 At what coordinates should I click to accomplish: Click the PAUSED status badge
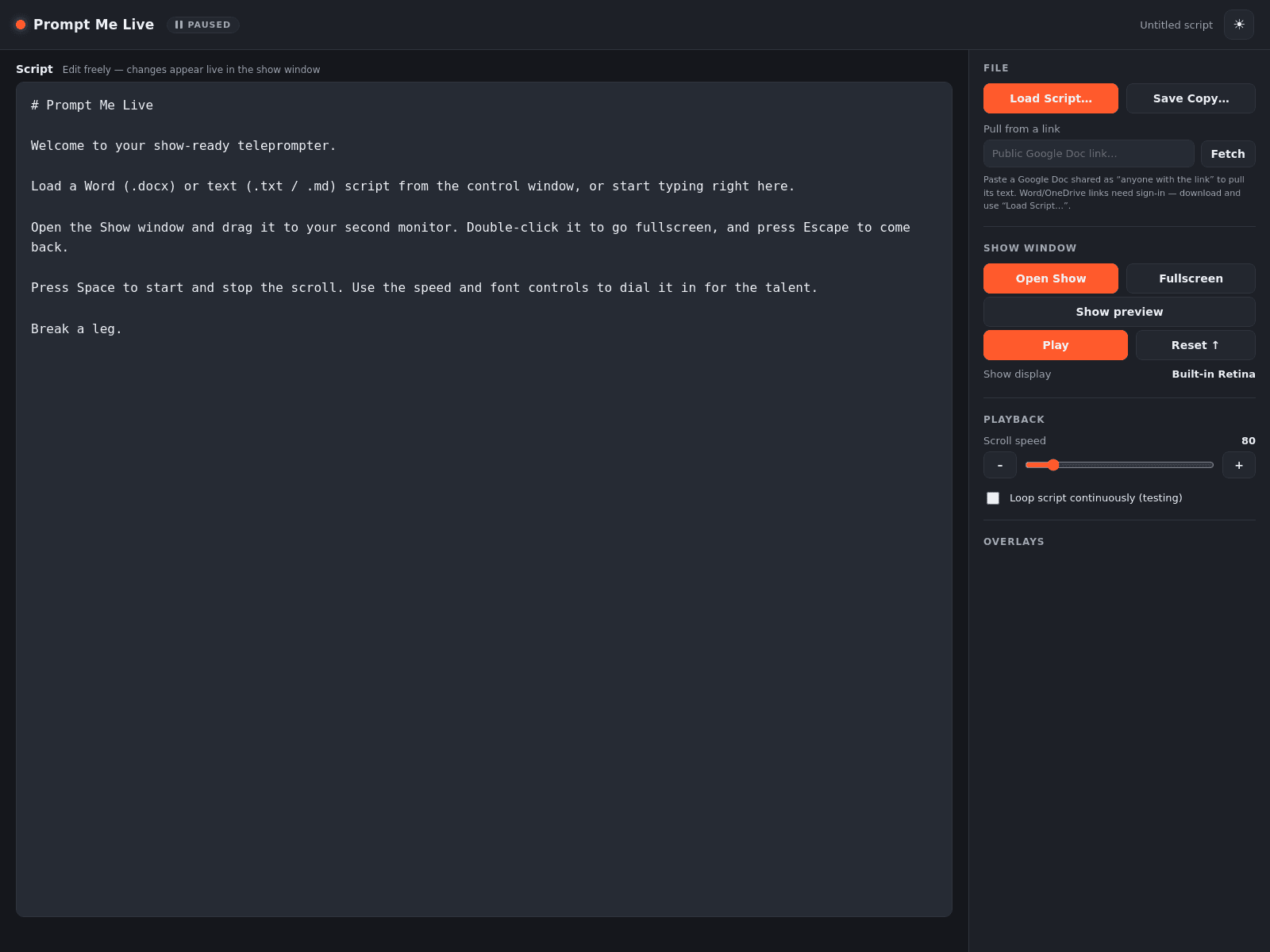coord(203,25)
